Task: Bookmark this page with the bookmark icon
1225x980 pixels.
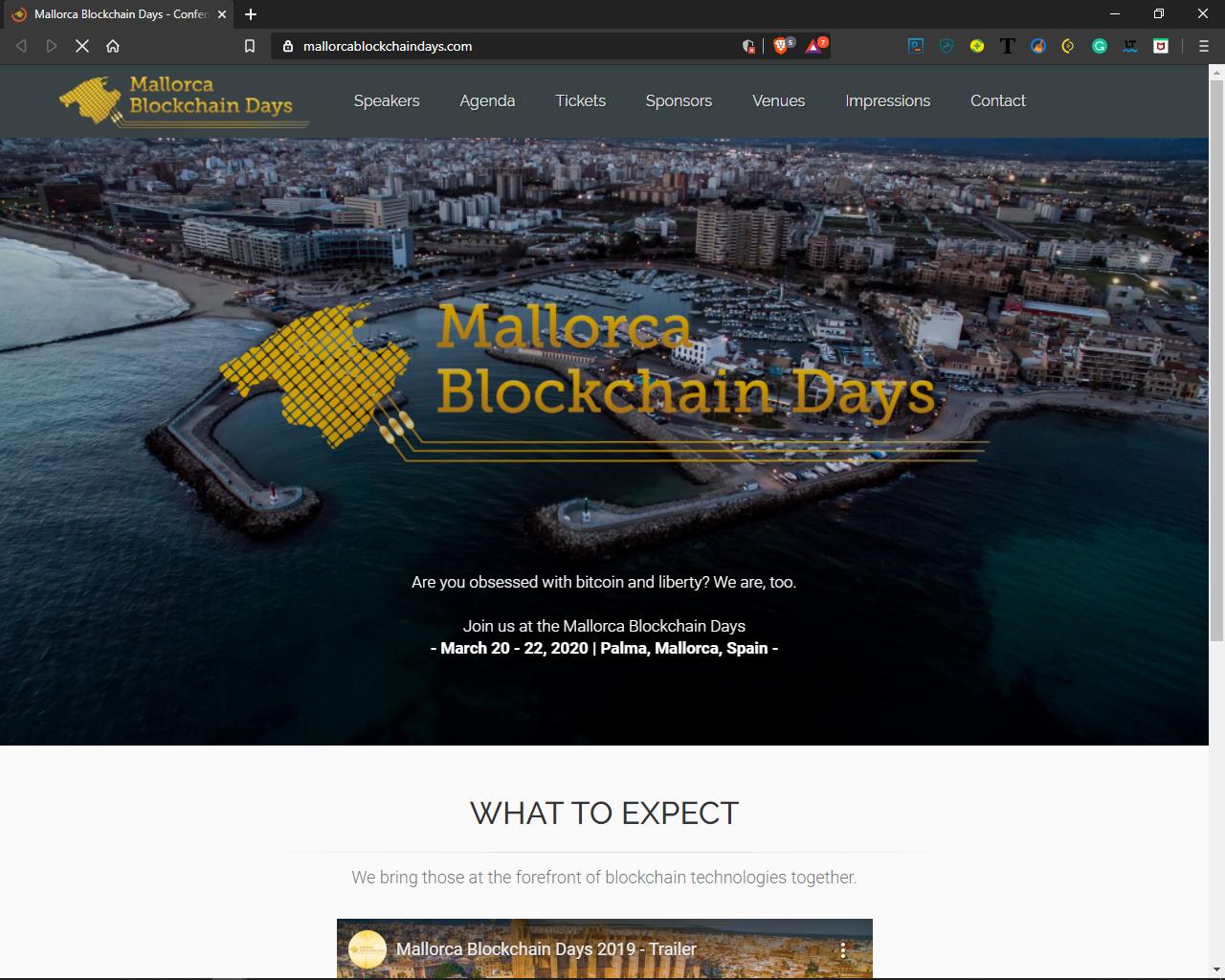Action: [250, 46]
